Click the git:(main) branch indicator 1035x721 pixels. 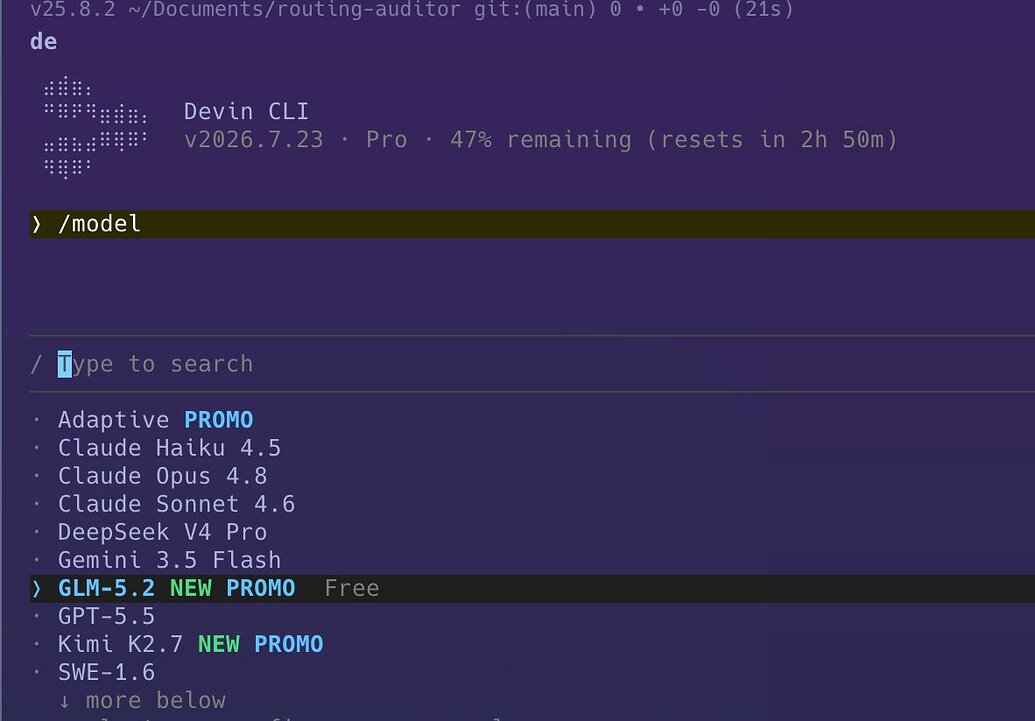pos(534,10)
